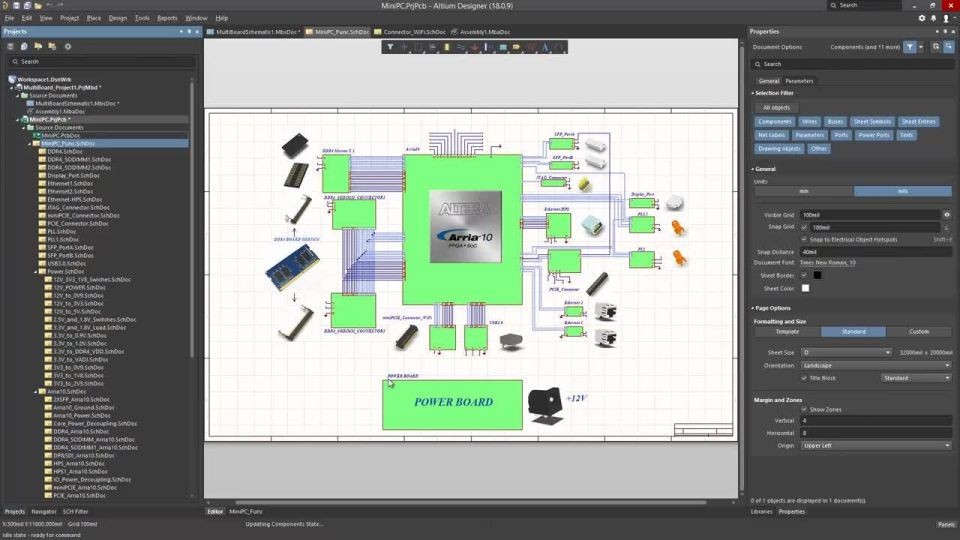This screenshot has width=960, height=540.
Task: Switch to Connector_WiFi.SchDoc tab
Action: [x=410, y=32]
